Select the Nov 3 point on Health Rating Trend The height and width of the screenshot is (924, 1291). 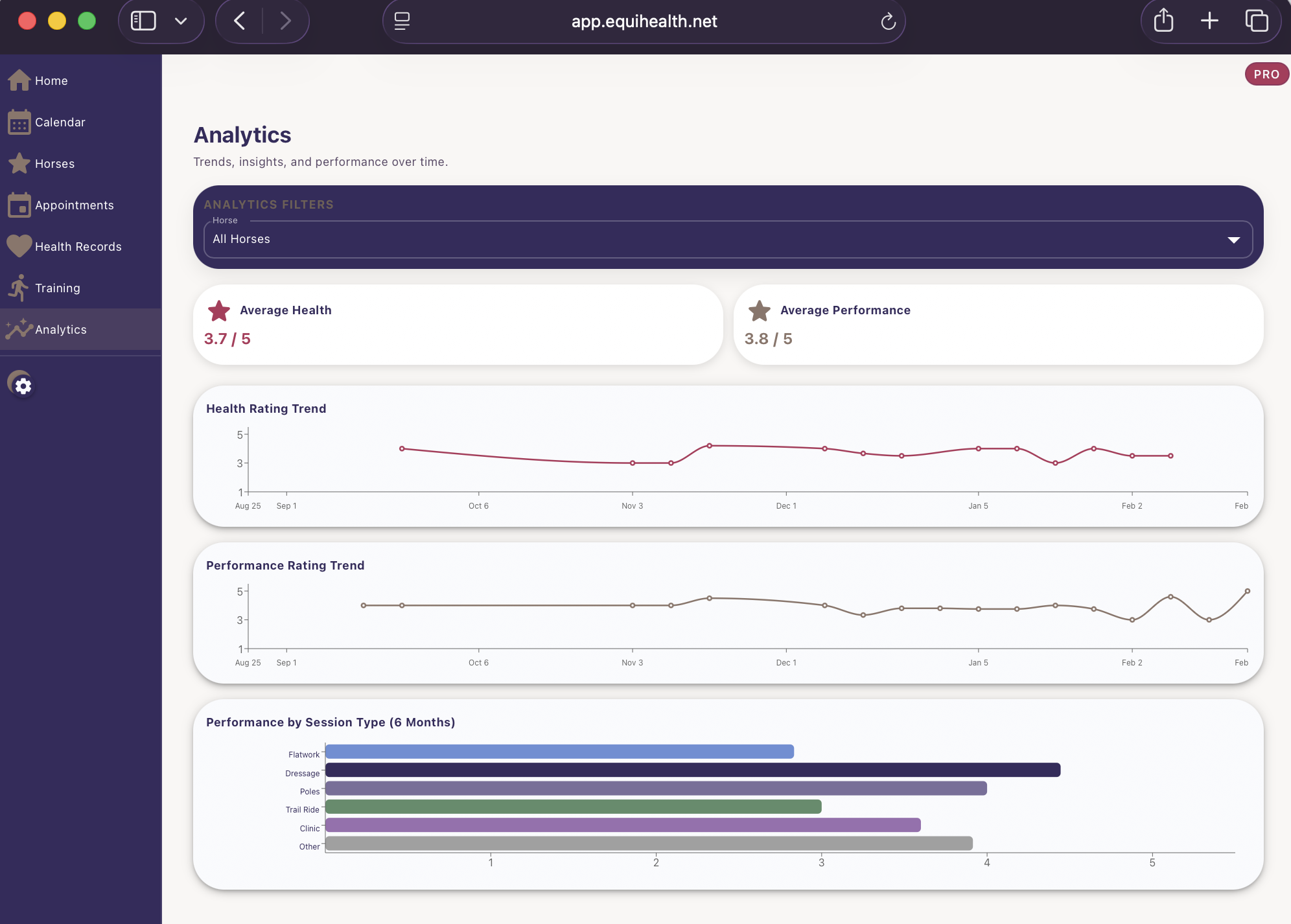click(x=632, y=463)
